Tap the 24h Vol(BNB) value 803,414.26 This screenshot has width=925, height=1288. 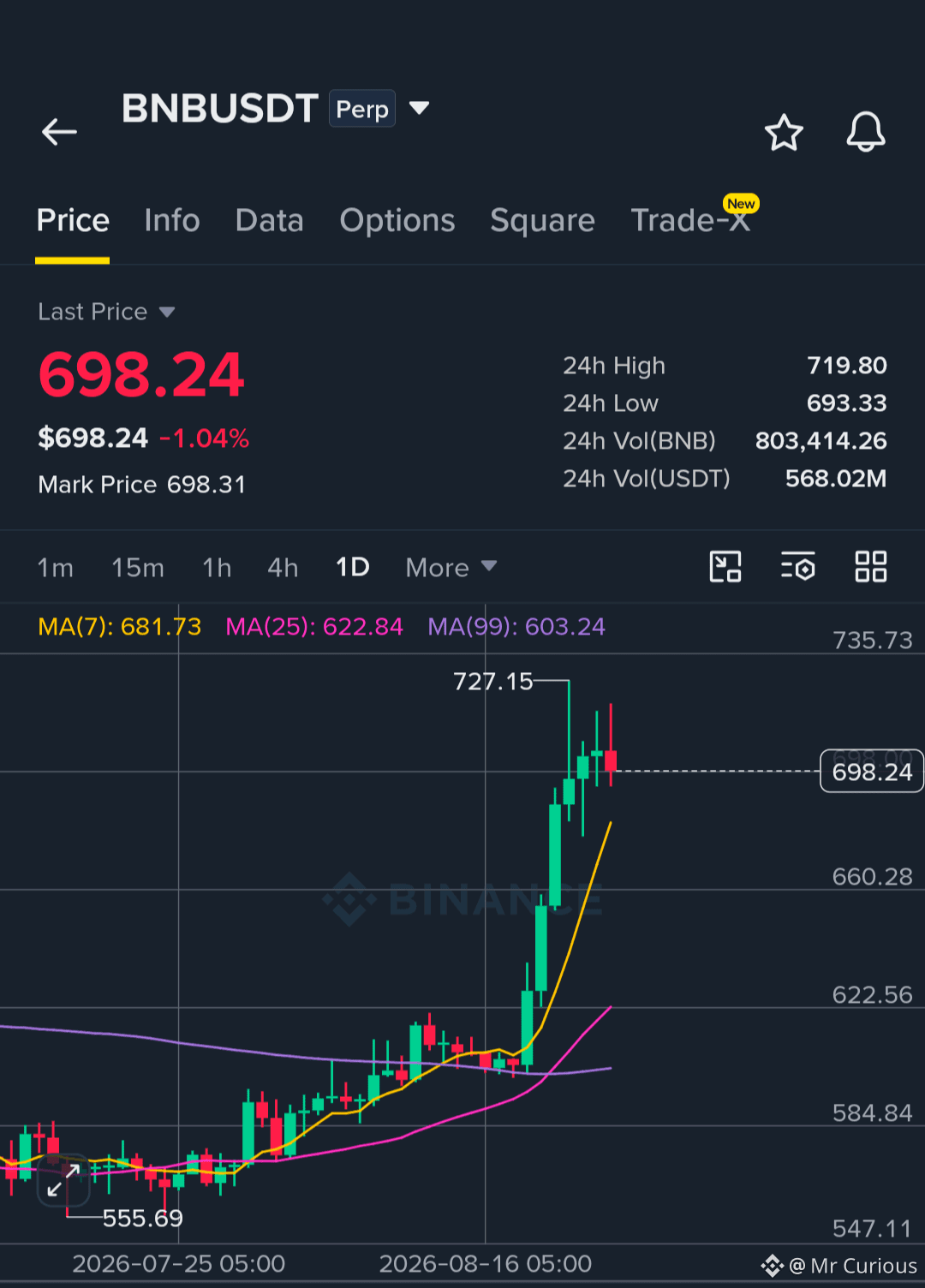pyautogui.click(x=821, y=441)
